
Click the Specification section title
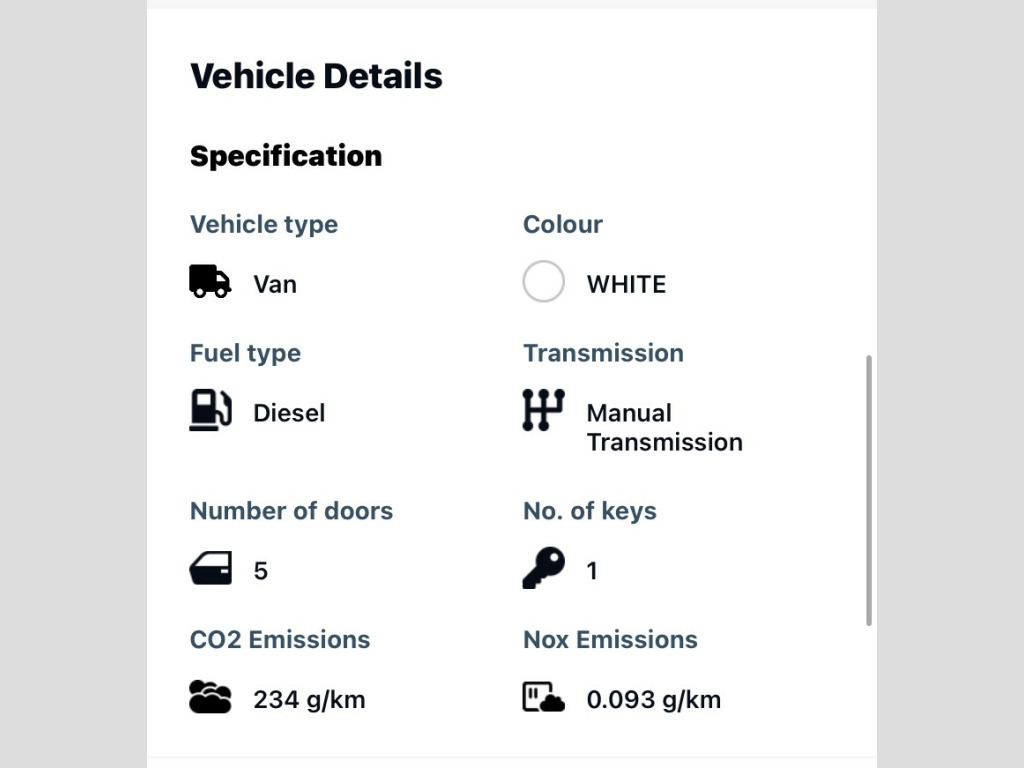point(286,156)
